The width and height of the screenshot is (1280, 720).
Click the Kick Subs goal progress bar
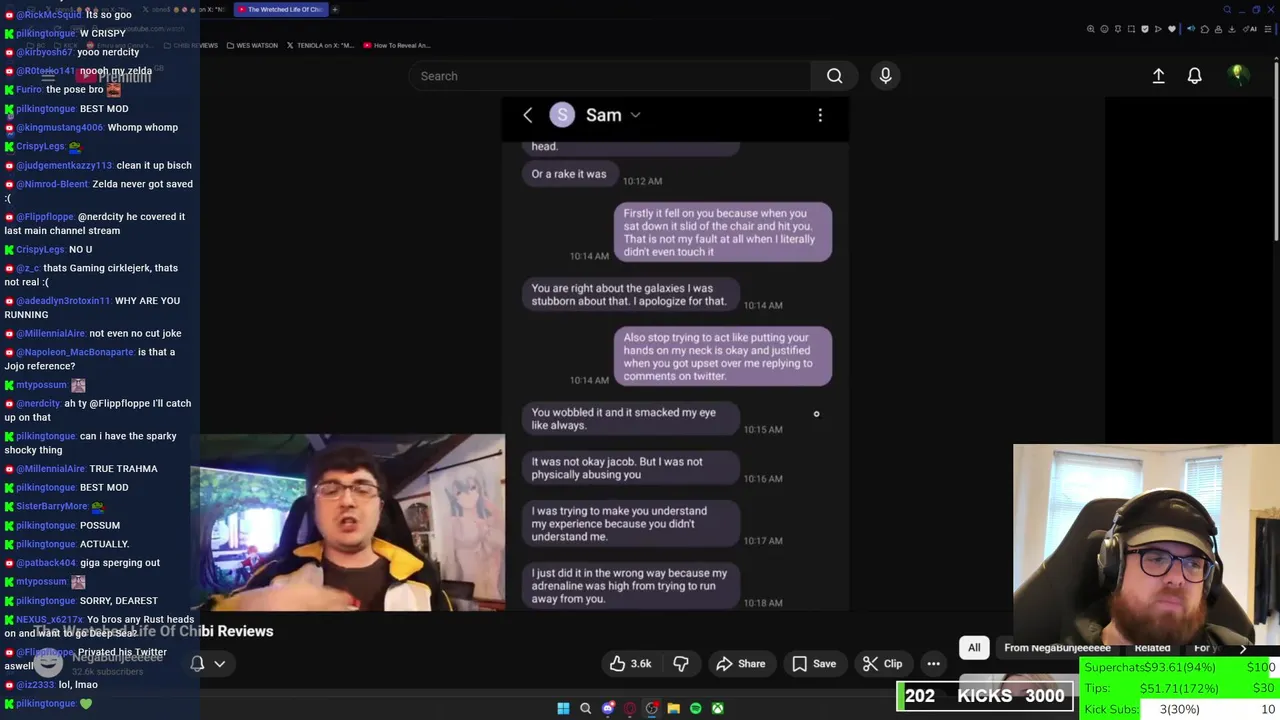point(1180,709)
